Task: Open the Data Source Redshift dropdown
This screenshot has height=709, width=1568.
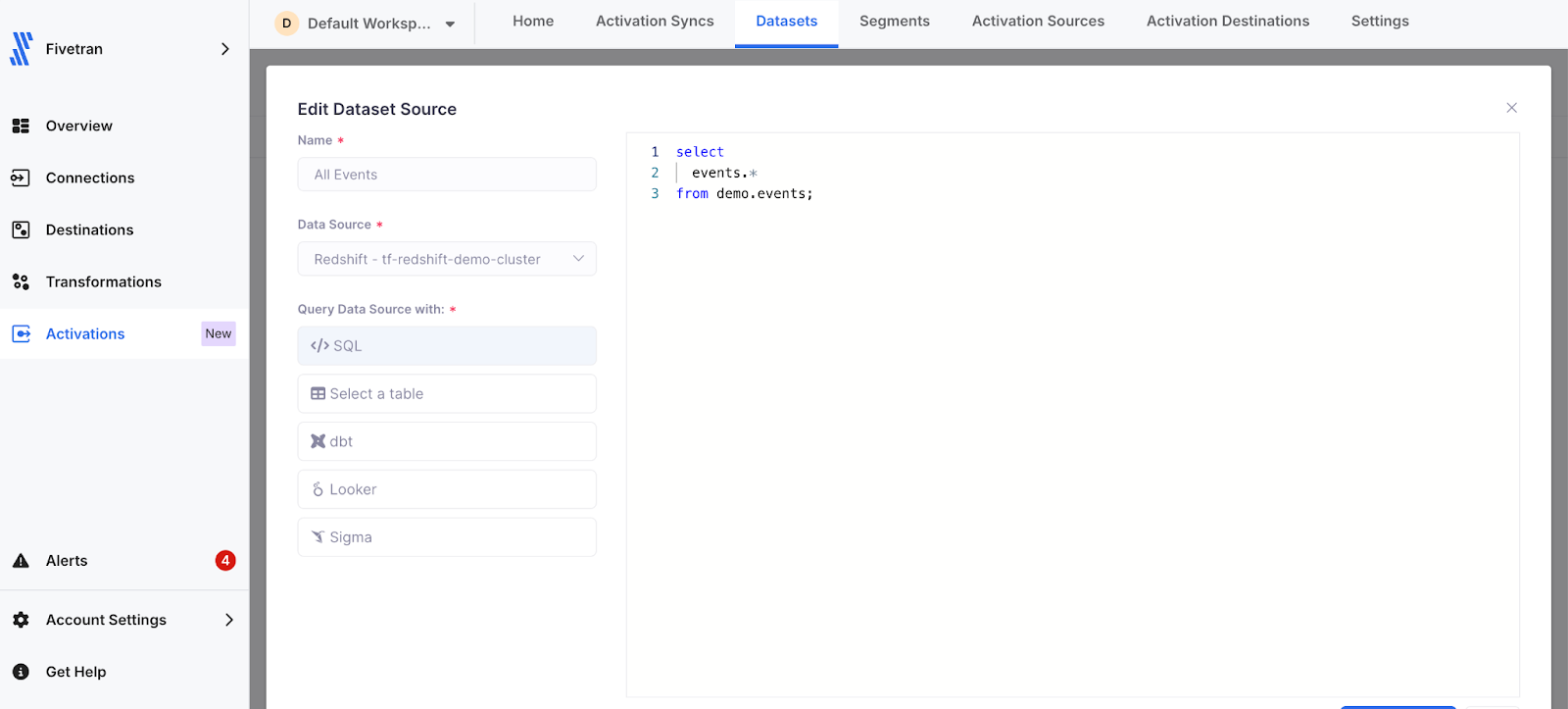Action: 447,259
